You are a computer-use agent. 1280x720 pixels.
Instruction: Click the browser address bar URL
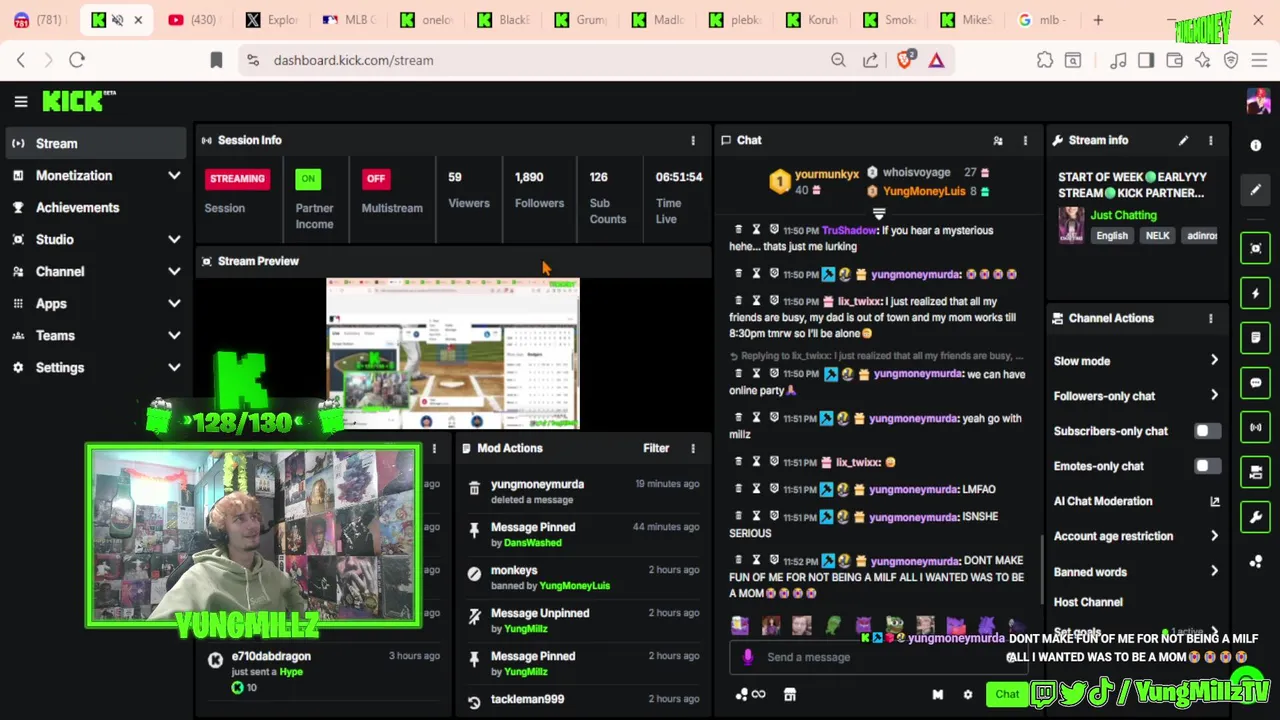pos(353,60)
